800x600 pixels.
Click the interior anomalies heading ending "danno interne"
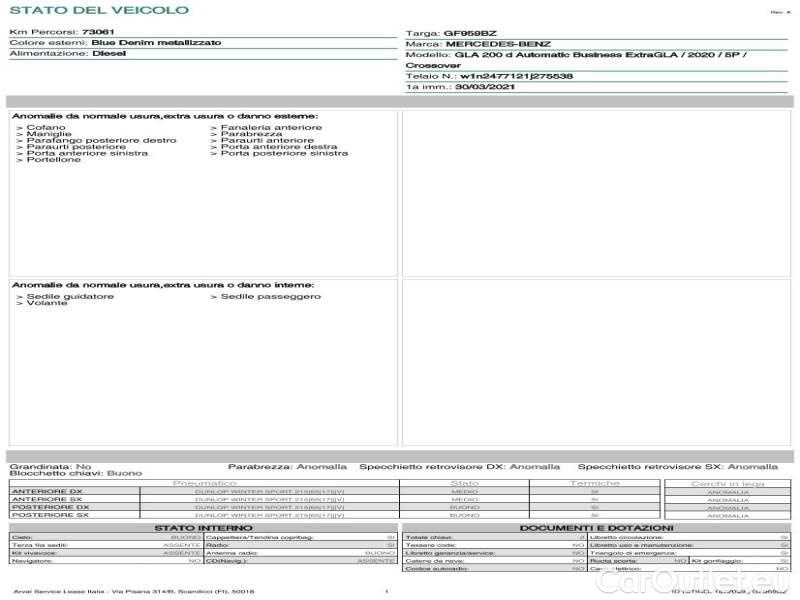coord(163,285)
